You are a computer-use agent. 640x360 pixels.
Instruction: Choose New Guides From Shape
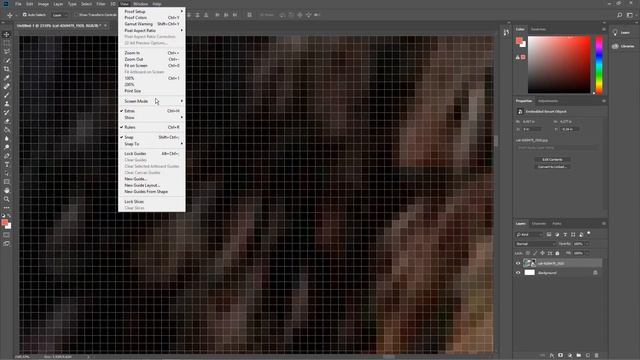coord(151,192)
